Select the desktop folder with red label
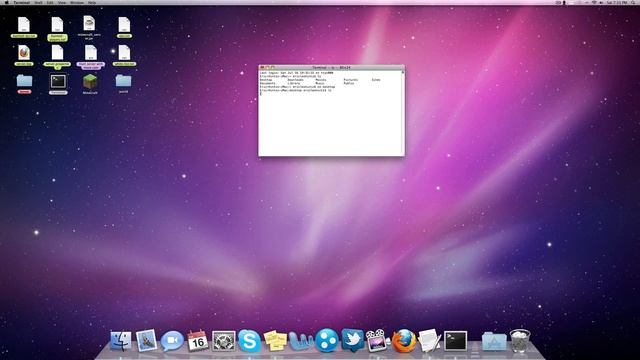 pyautogui.click(x=24, y=84)
